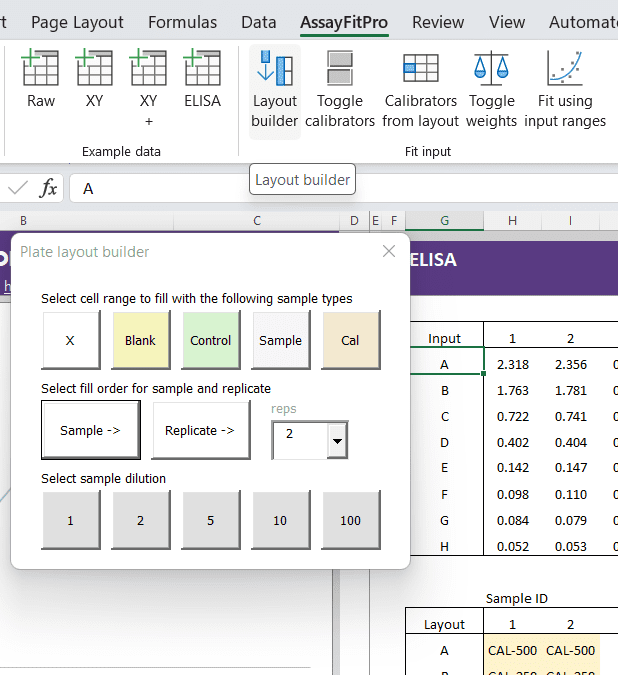Select the Cal sample type

coord(351,340)
